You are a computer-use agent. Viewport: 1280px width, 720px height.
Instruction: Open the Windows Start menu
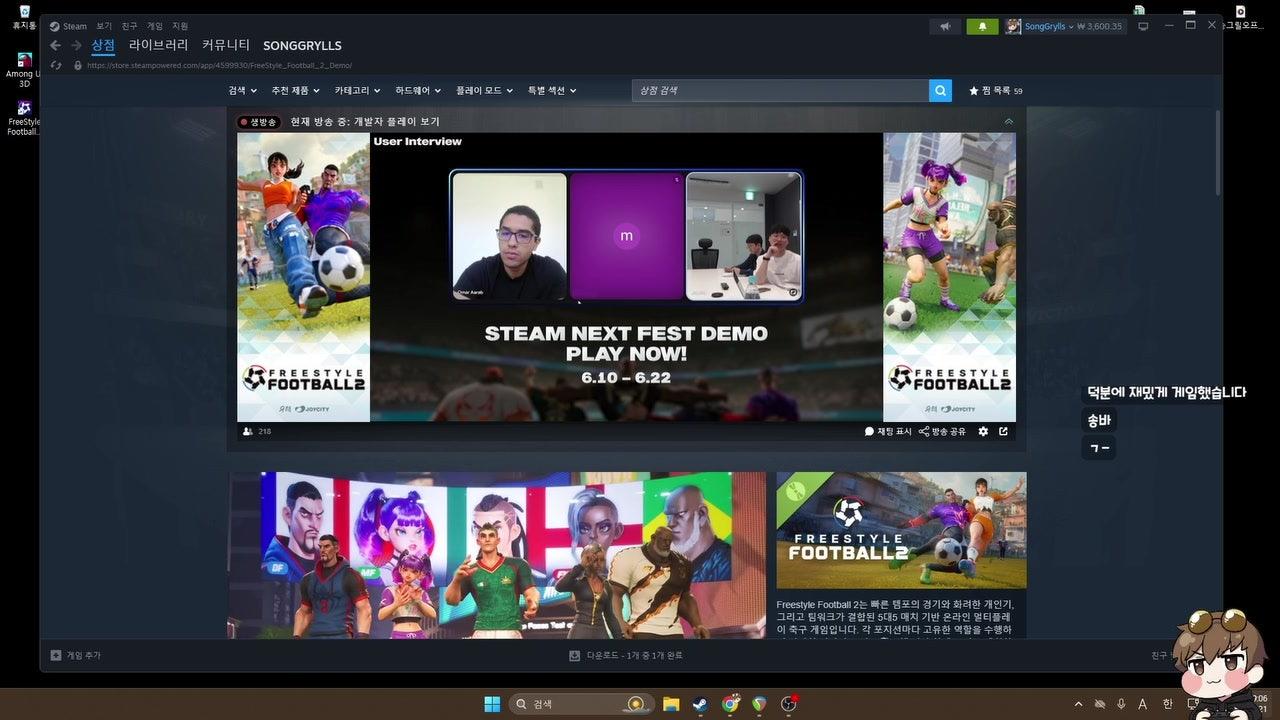click(x=492, y=704)
